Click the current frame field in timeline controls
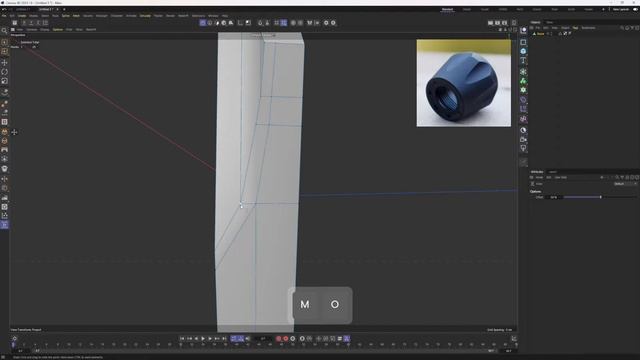 click(x=263, y=338)
